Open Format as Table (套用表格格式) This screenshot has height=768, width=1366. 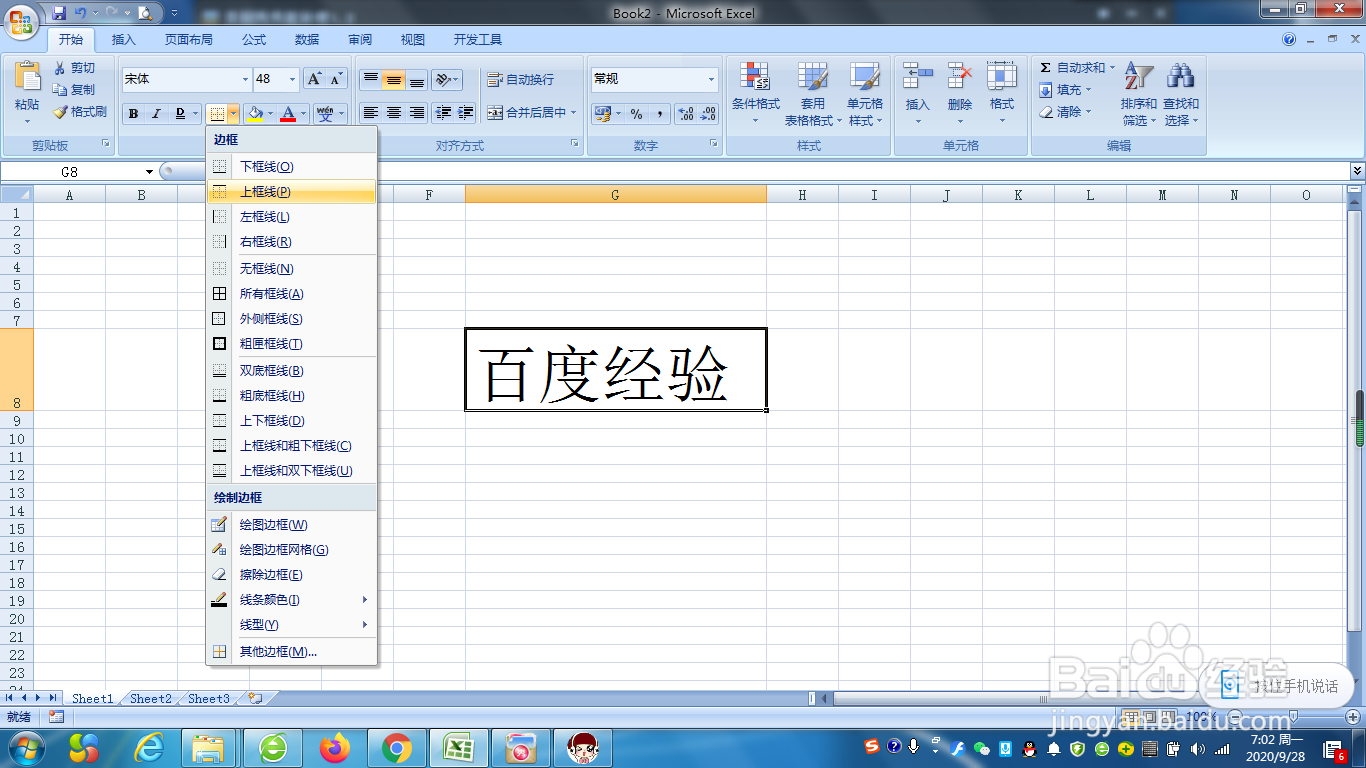(813, 93)
